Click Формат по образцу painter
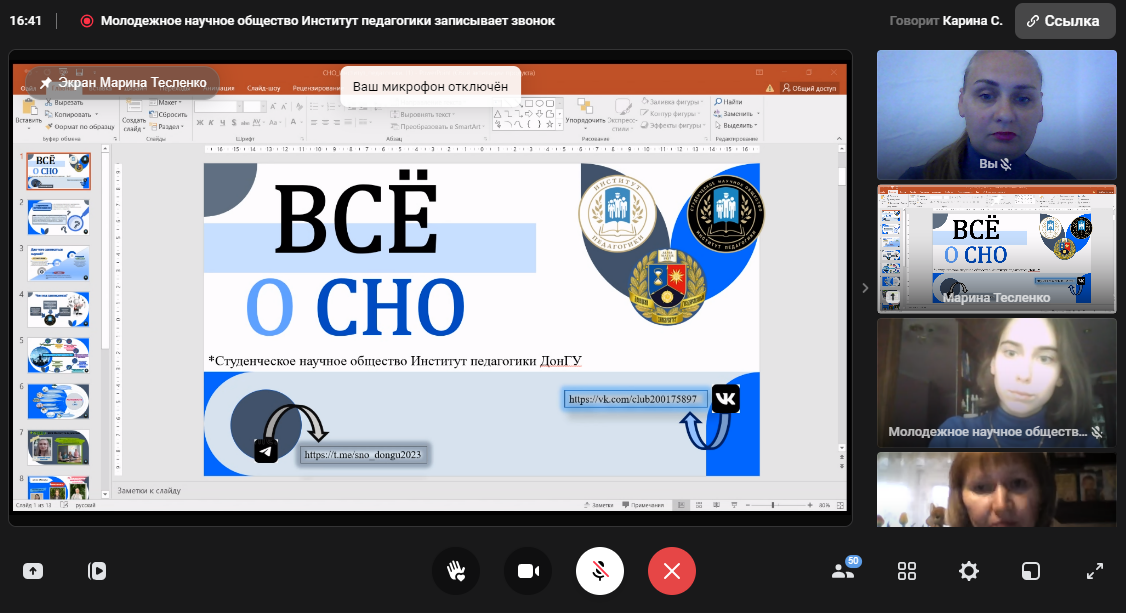1126x613 pixels. coord(80,126)
